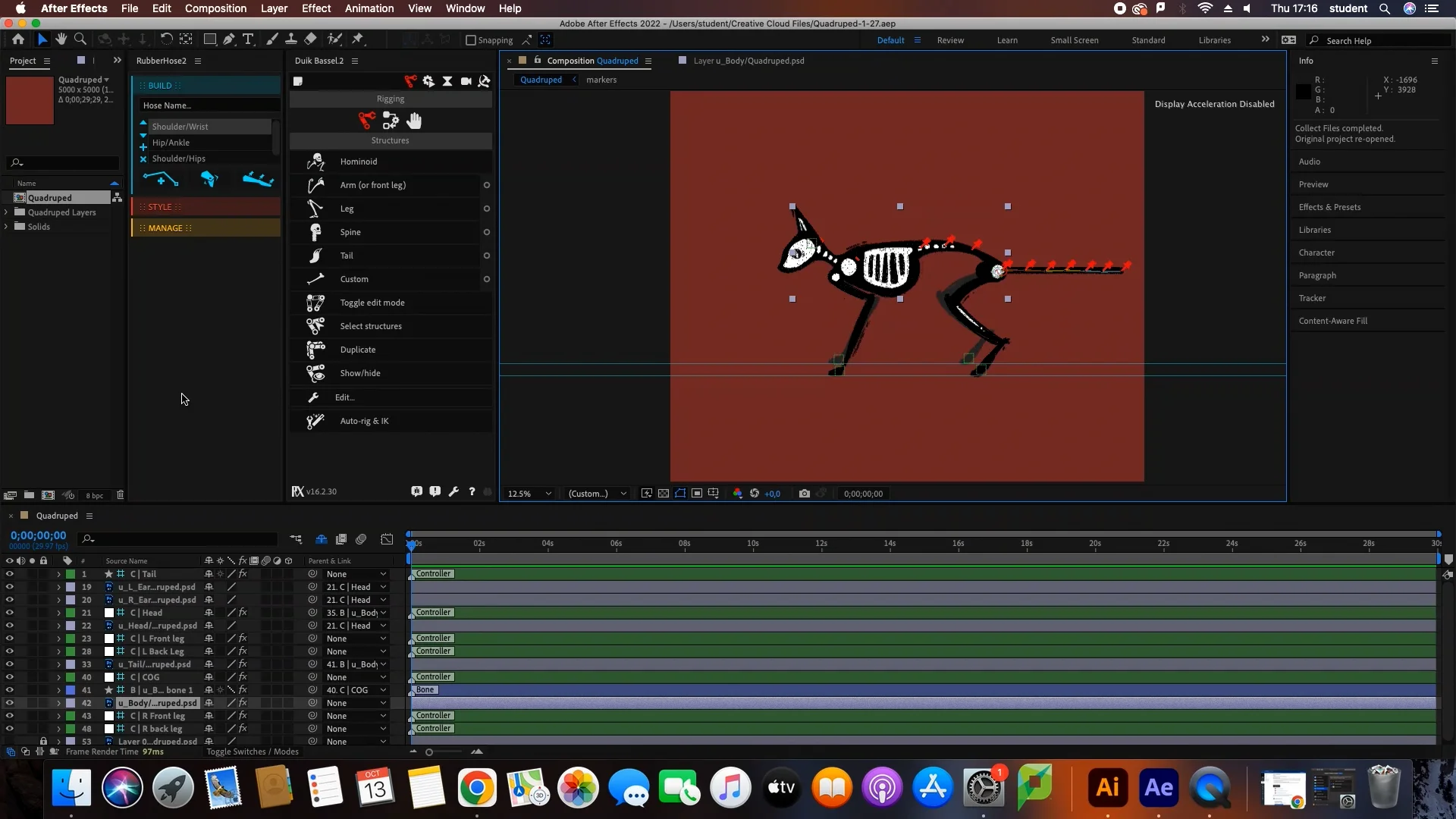This screenshot has height=819, width=1456.
Task: Select the Eraser tool
Action: coord(310,39)
